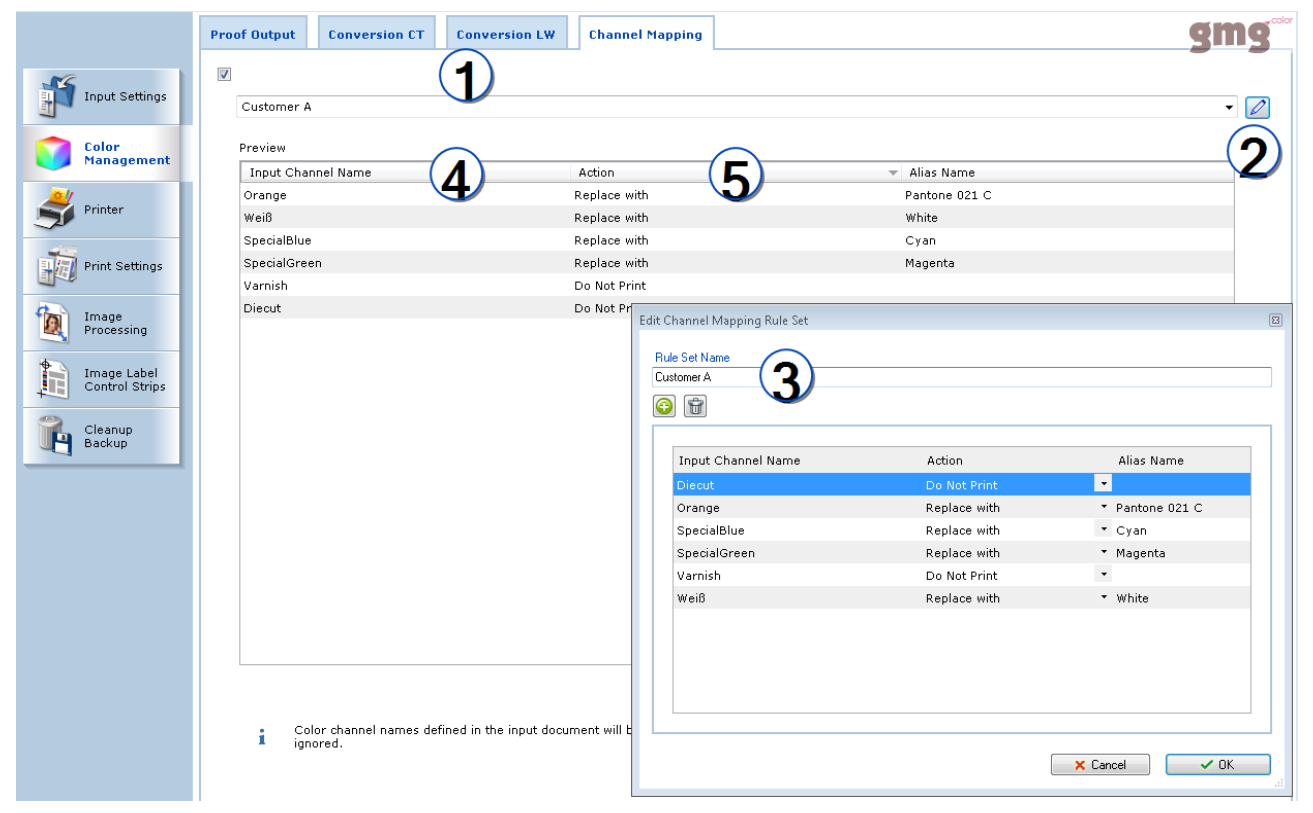Select Weiß channel in dialog table

point(691,598)
